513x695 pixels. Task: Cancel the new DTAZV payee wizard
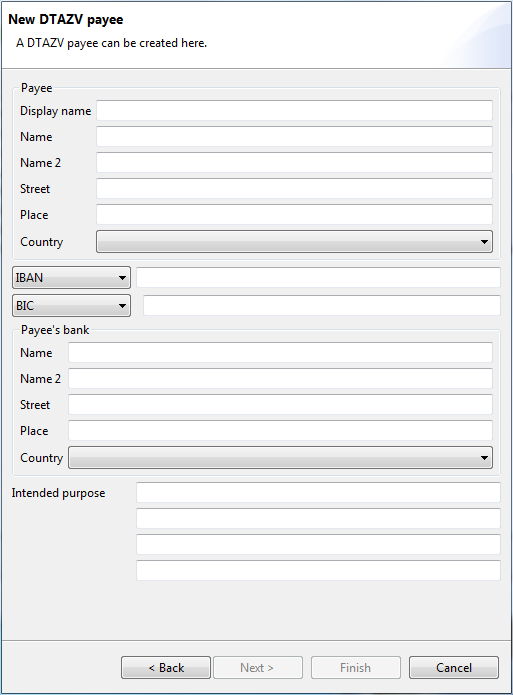[454, 668]
